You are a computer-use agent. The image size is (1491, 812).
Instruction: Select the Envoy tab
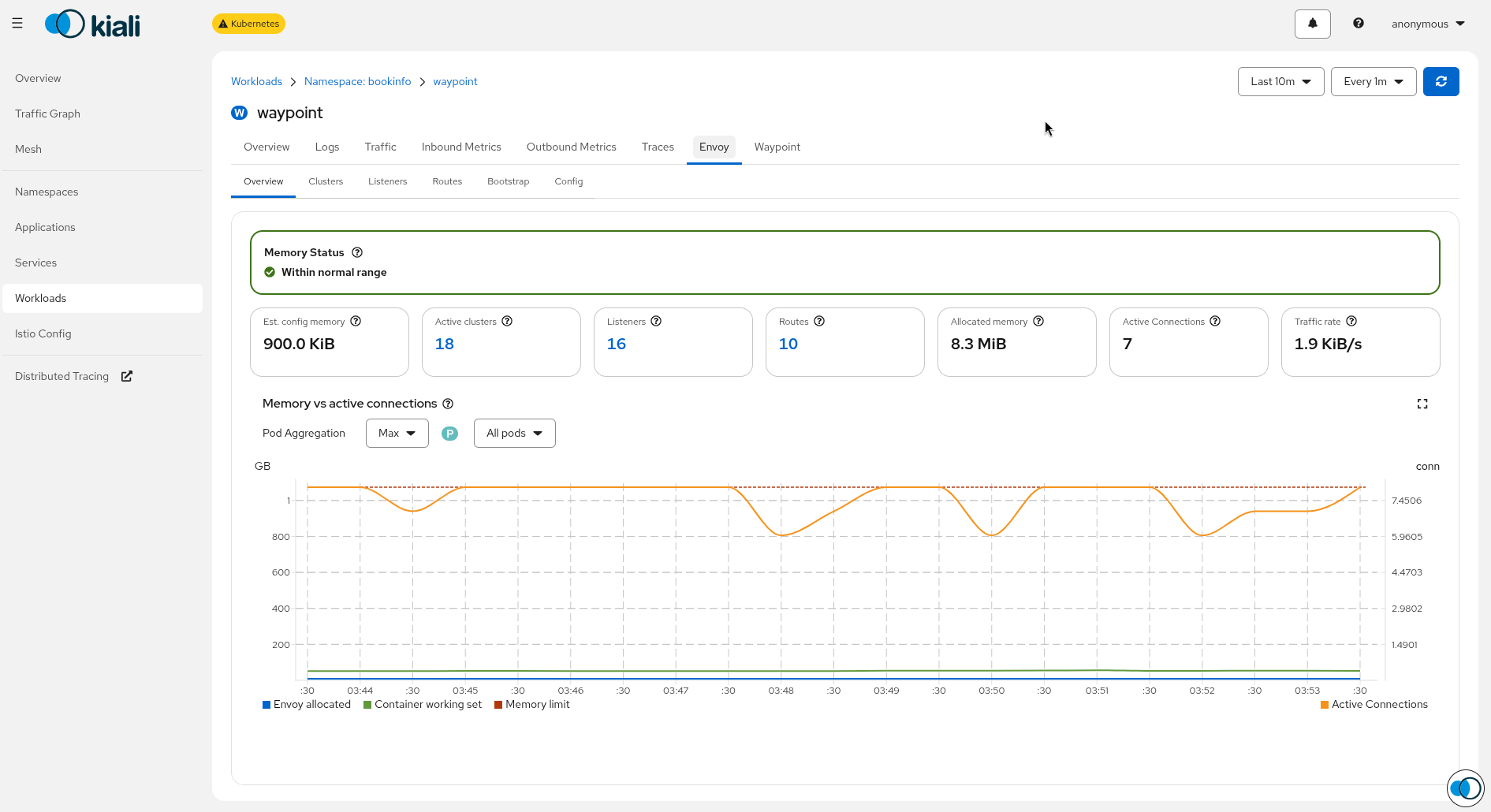[x=714, y=147]
